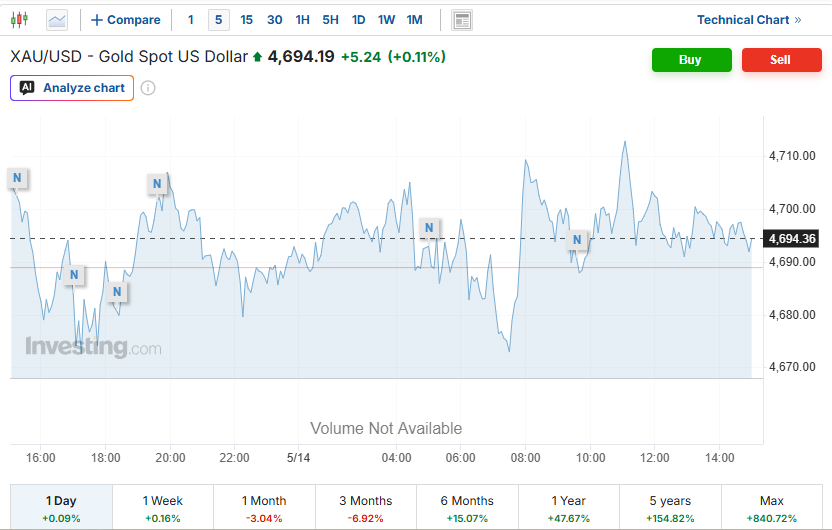
Task: Click the 12:00 time axis label
Action: [x=654, y=458]
